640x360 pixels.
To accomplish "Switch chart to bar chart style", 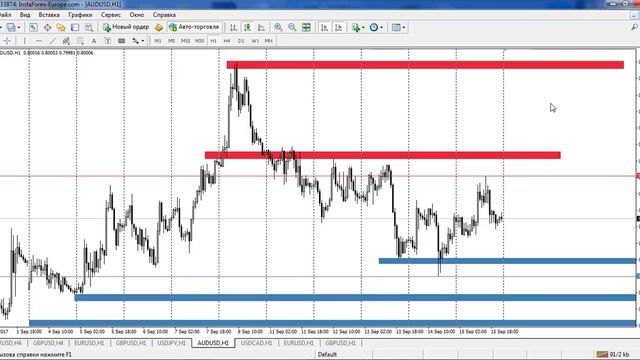I will coord(233,27).
